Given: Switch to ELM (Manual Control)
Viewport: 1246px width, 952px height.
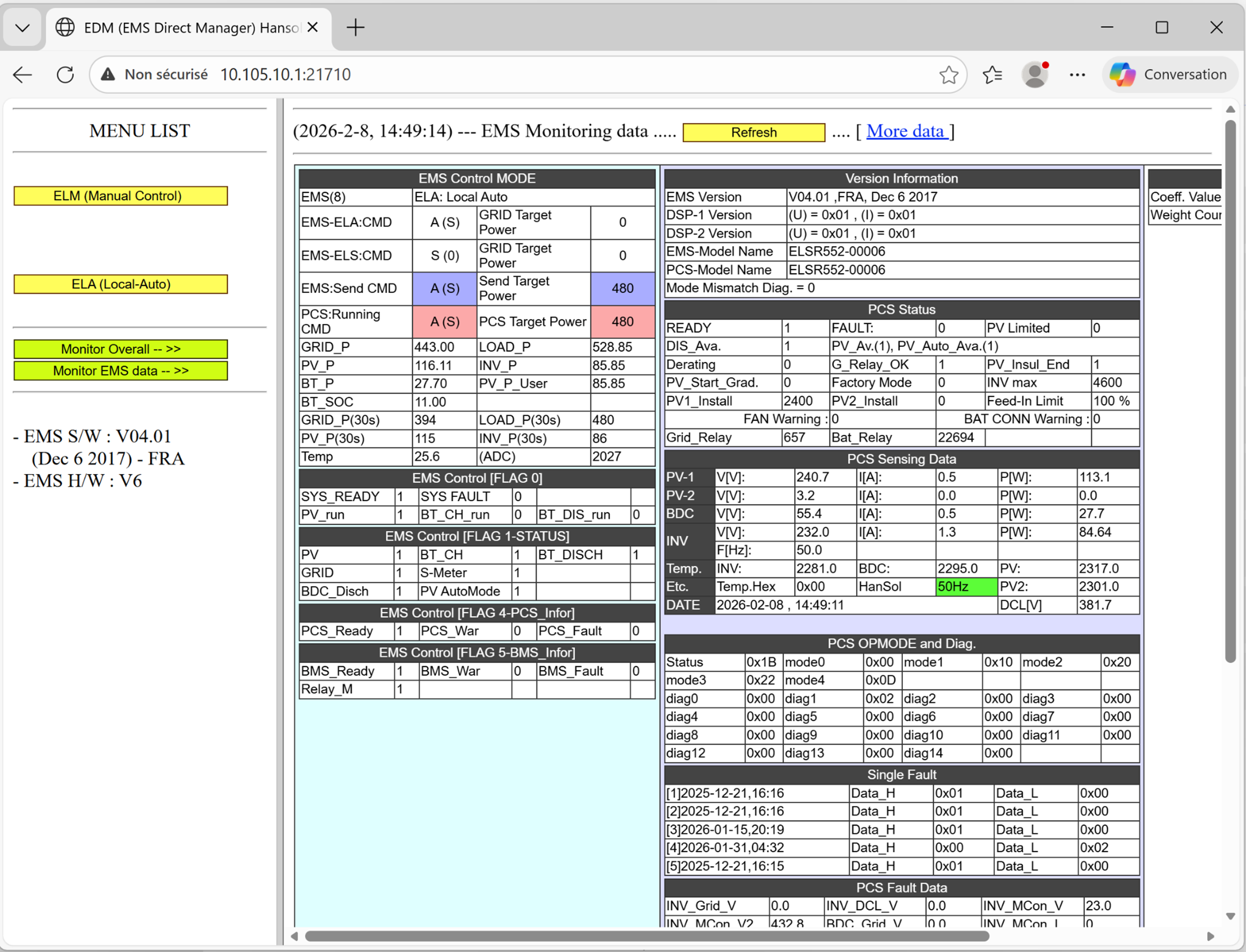Looking at the screenshot, I should point(121,196).
